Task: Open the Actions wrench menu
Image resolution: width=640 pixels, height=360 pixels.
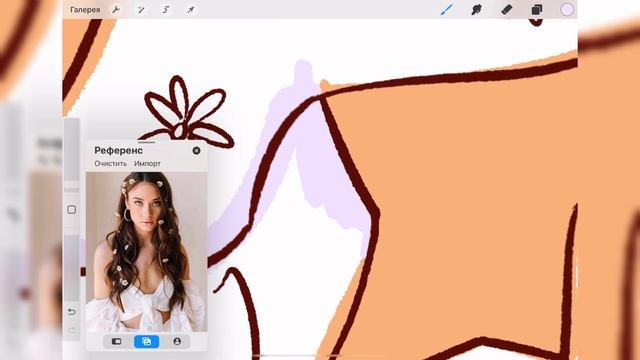Action: pos(116,9)
